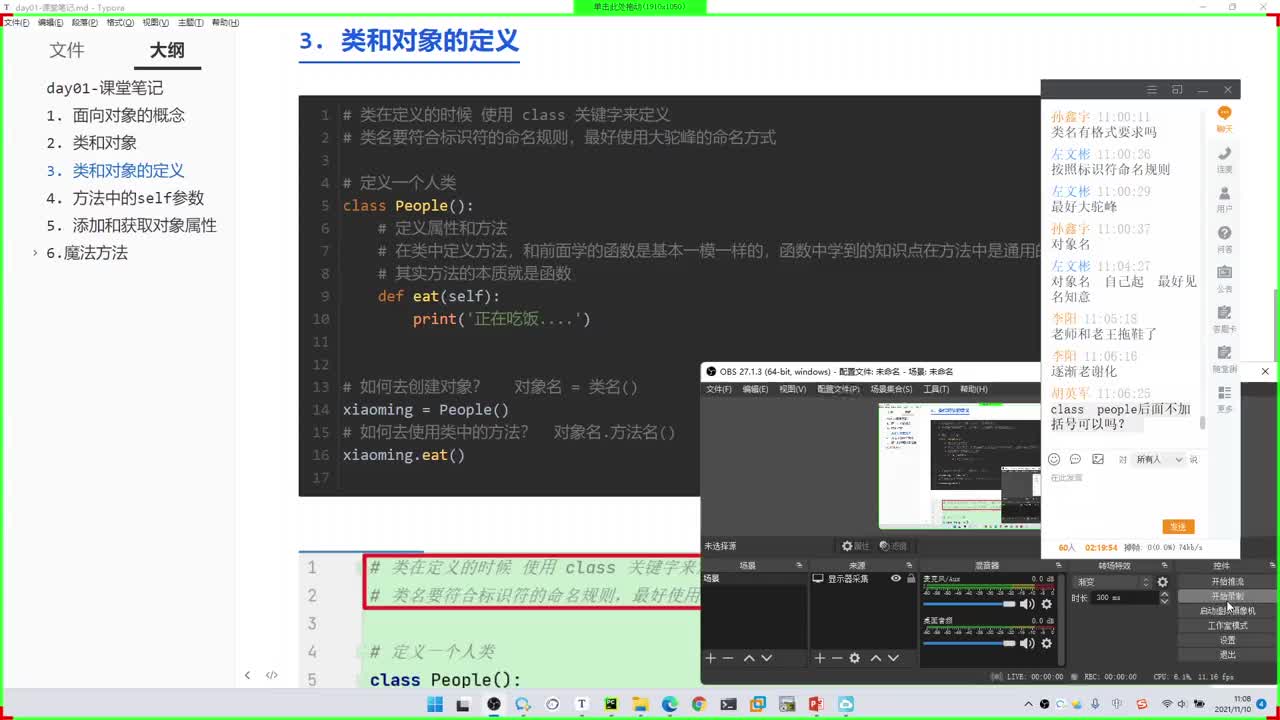Open Windows Start button on taskbar

(435, 704)
